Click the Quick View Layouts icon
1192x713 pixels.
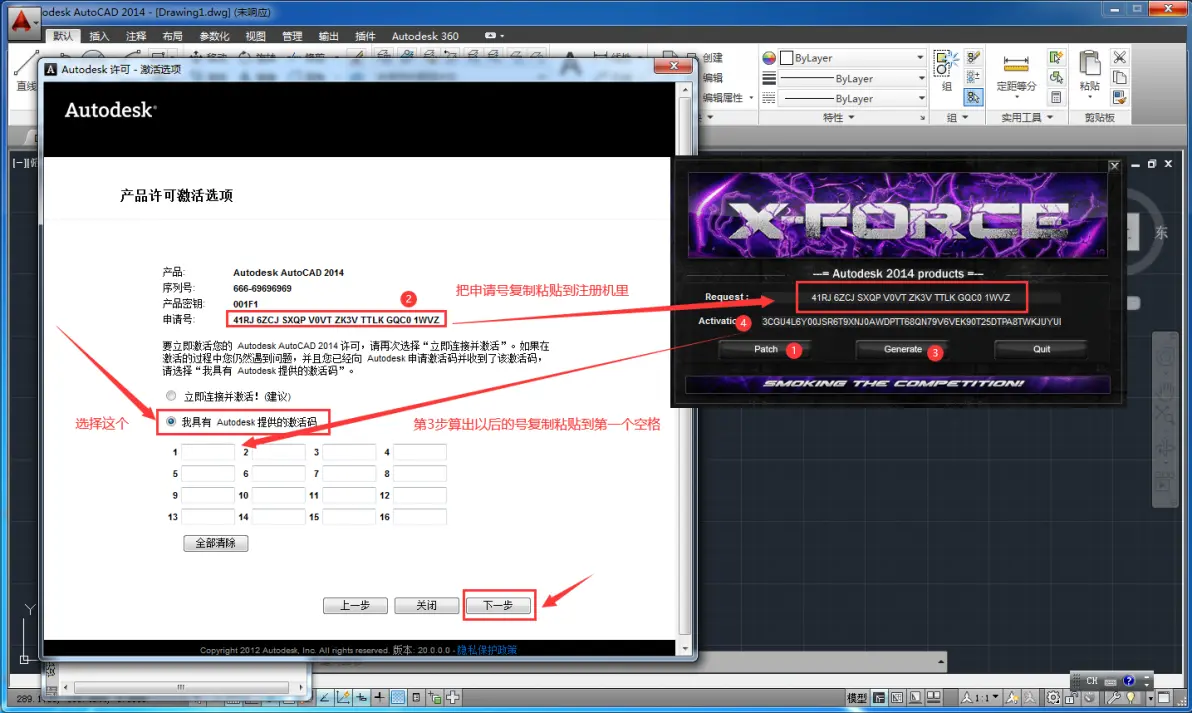(x=915, y=698)
